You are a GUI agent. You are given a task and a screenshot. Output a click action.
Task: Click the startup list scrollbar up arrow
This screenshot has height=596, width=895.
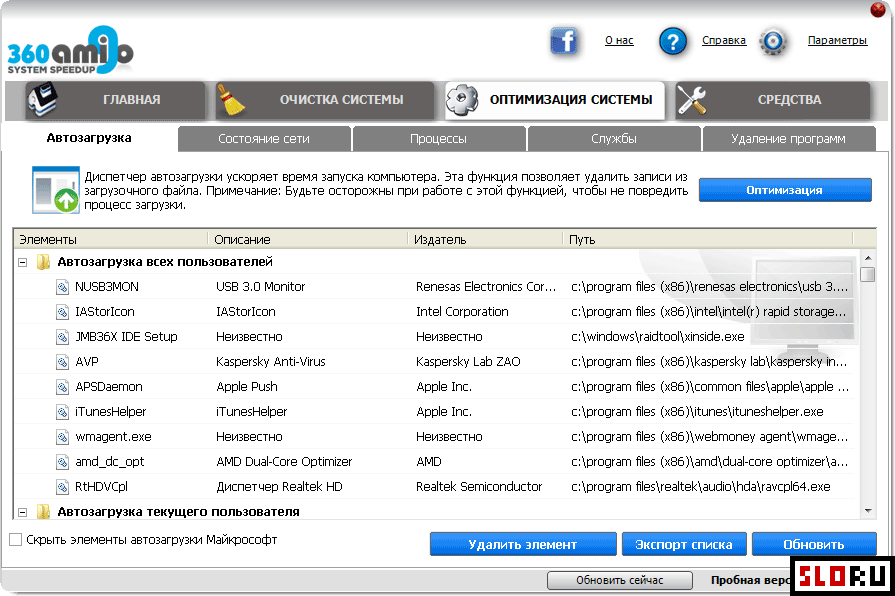[x=868, y=258]
